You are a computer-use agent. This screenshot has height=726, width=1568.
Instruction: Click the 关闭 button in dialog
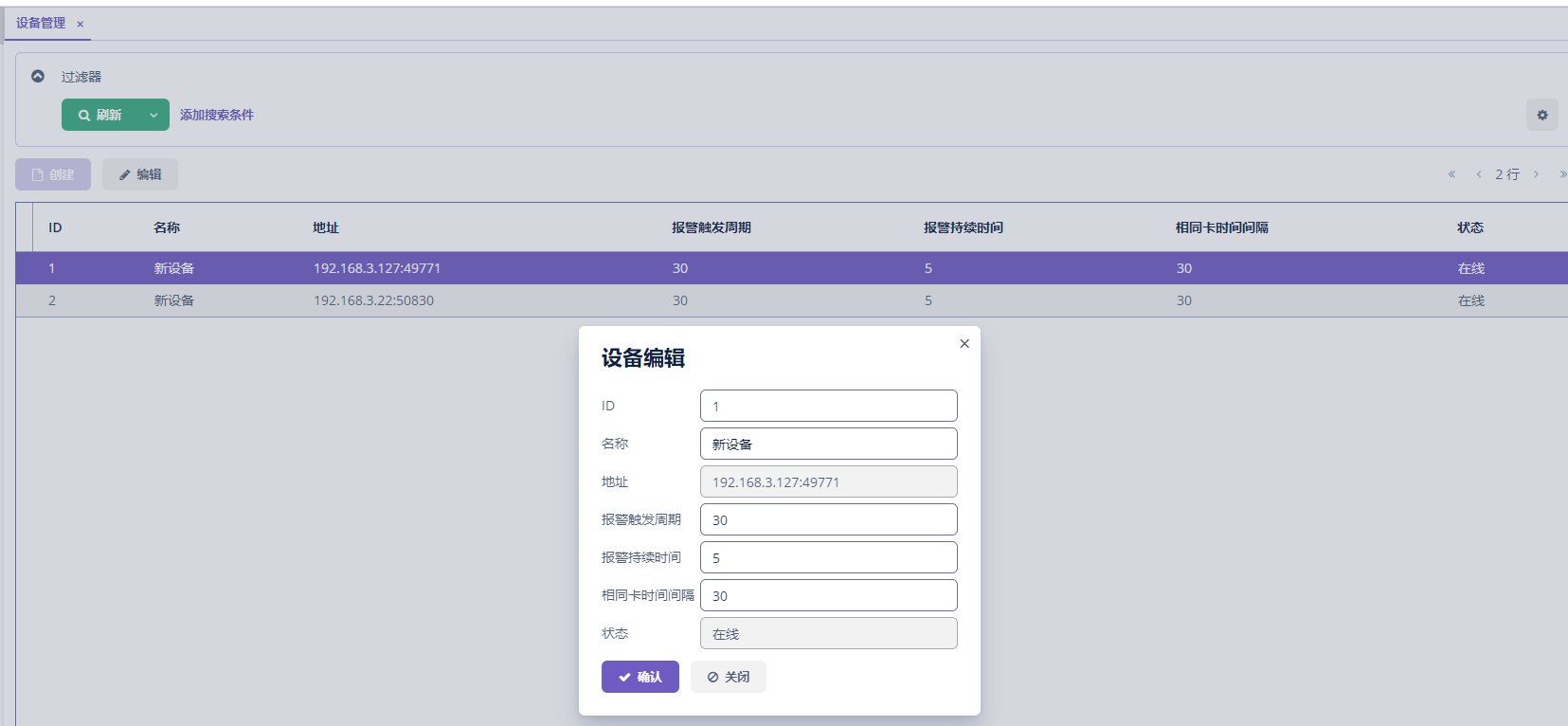coord(728,677)
